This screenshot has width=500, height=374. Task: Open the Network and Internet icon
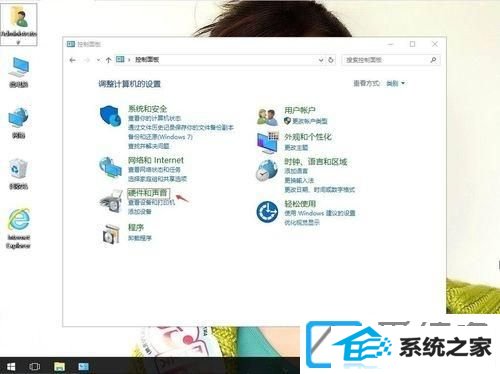click(x=110, y=168)
